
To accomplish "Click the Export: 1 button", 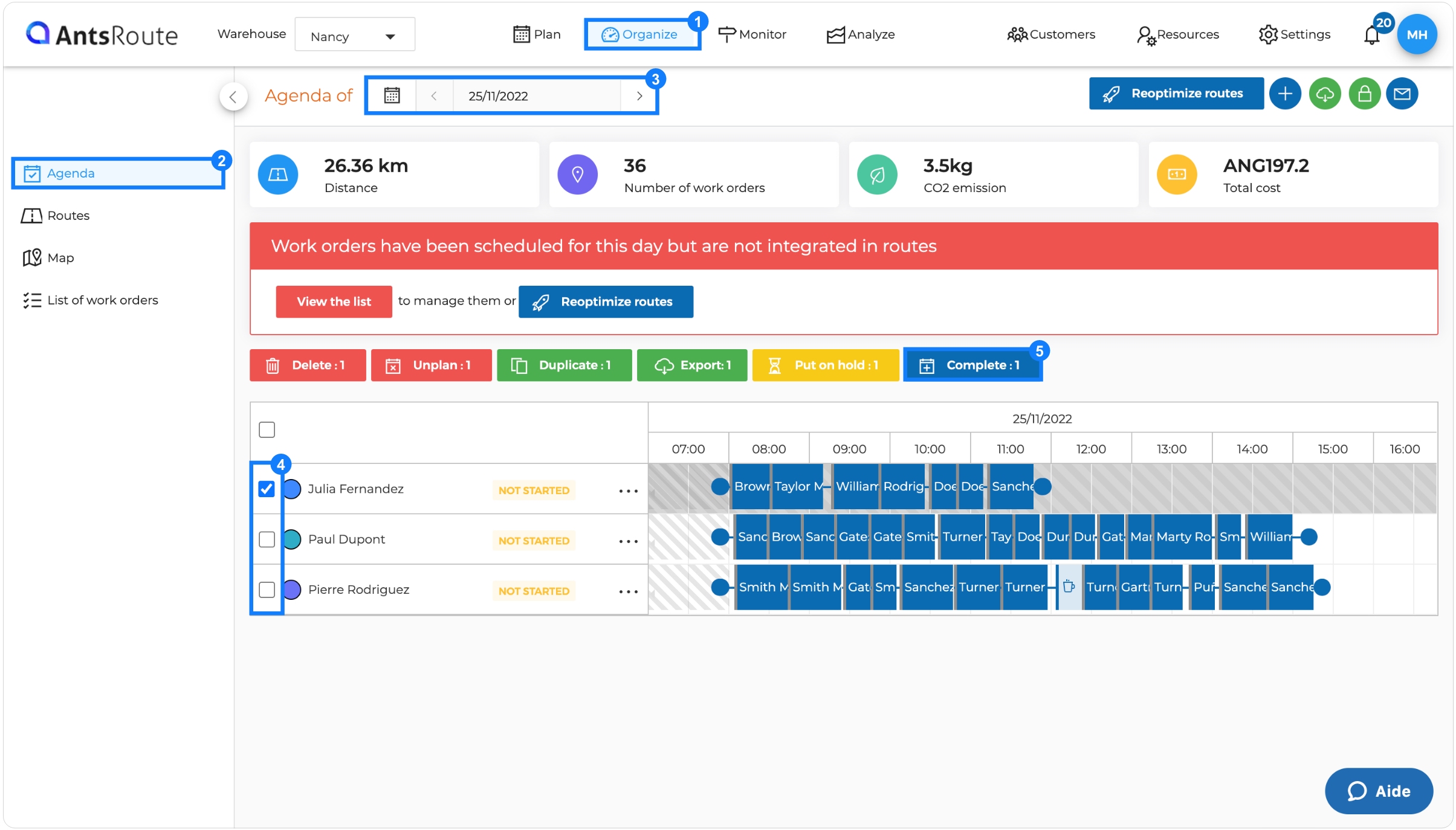I will (692, 365).
